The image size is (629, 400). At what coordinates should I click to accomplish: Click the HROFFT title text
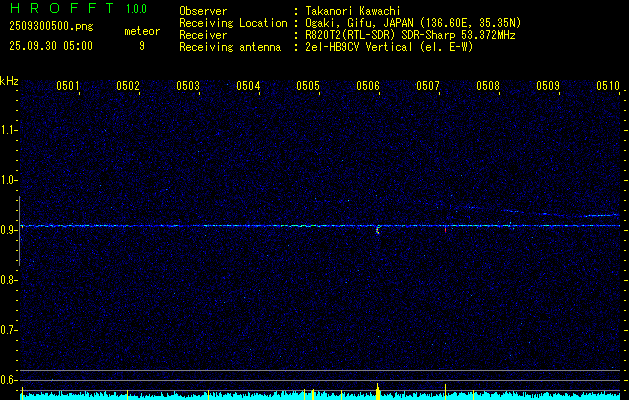pos(62,8)
